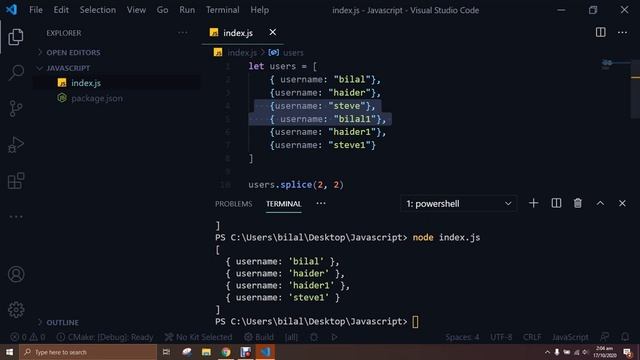Open notifications bell in status bar

(x=625, y=337)
